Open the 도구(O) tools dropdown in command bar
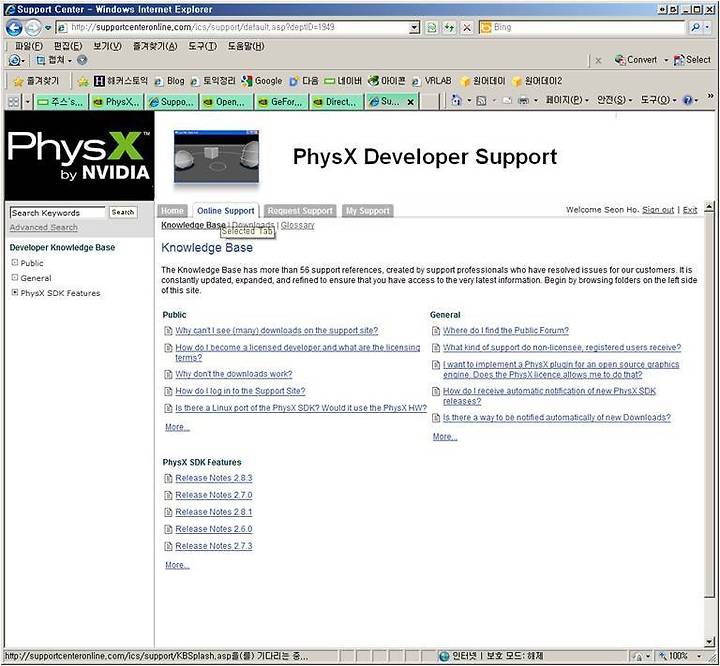Viewport: 720px width, 666px height. pyautogui.click(x=658, y=100)
